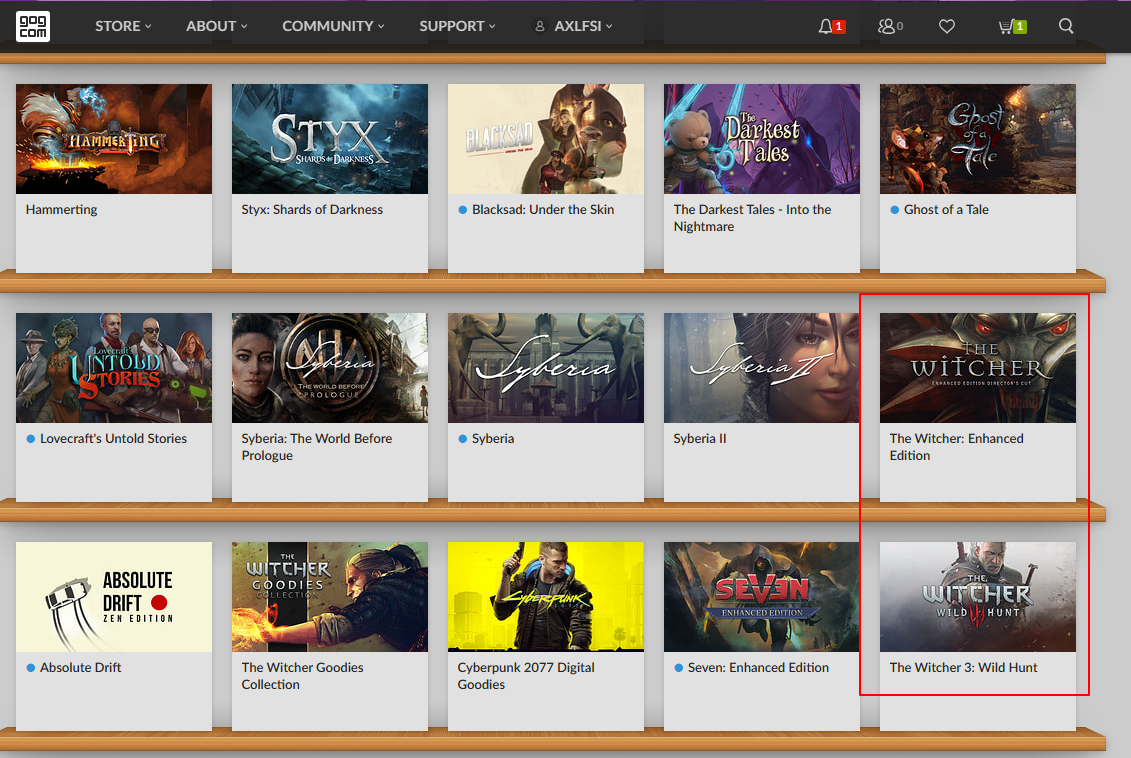Click the search magnifier icon

[1066, 26]
